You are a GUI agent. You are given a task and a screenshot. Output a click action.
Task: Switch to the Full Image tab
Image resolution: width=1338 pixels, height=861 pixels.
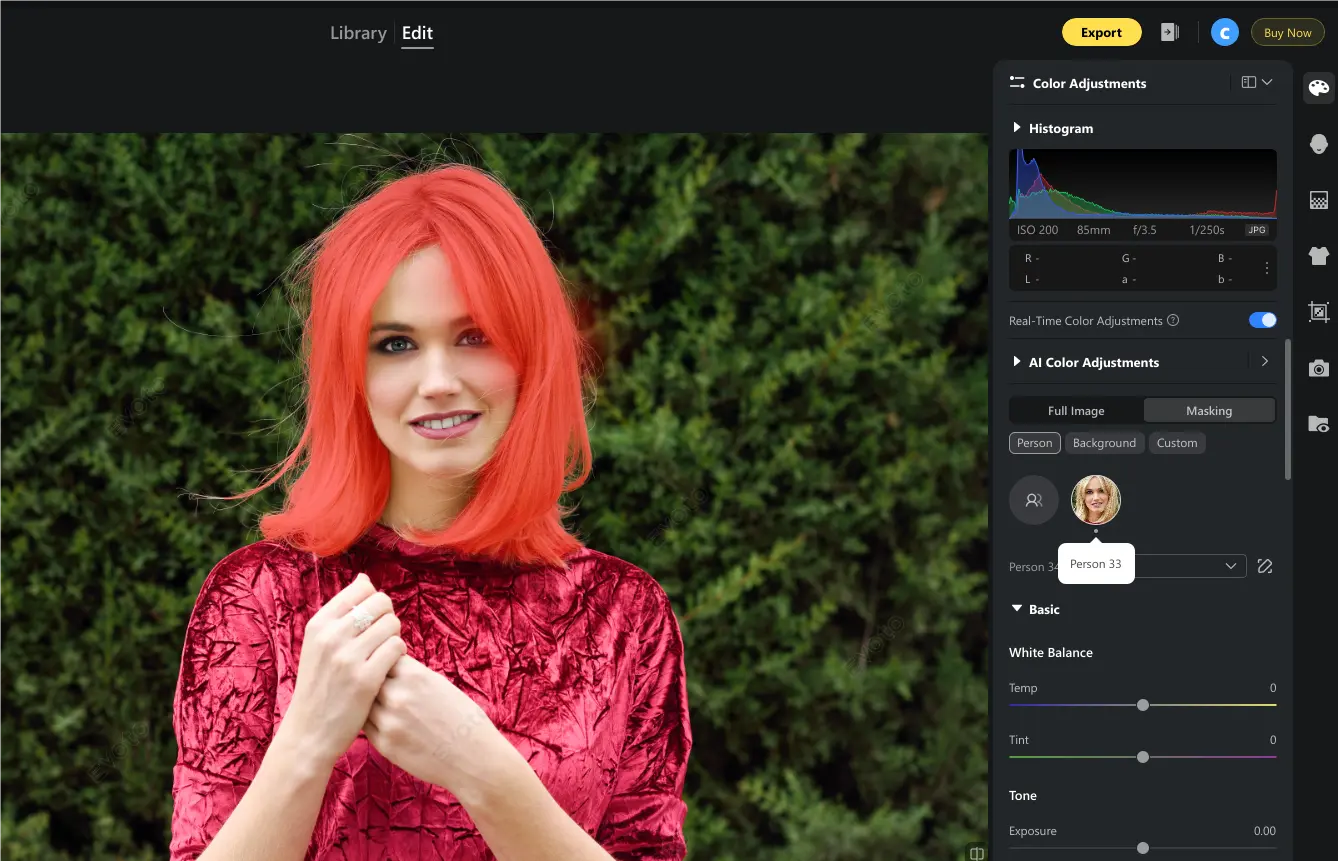(1076, 411)
